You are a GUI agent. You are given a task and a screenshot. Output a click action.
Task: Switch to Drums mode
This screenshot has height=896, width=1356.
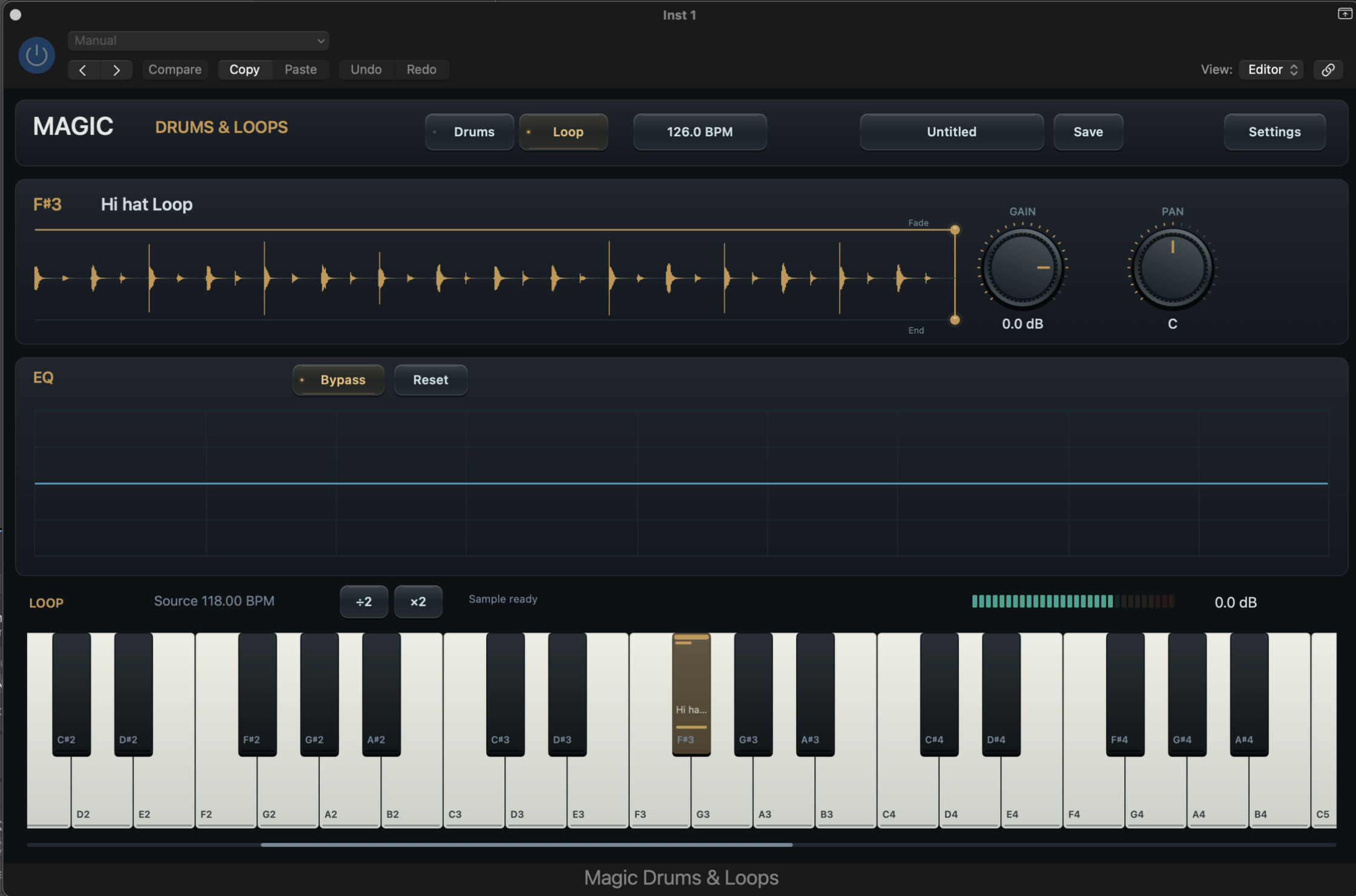(470, 131)
